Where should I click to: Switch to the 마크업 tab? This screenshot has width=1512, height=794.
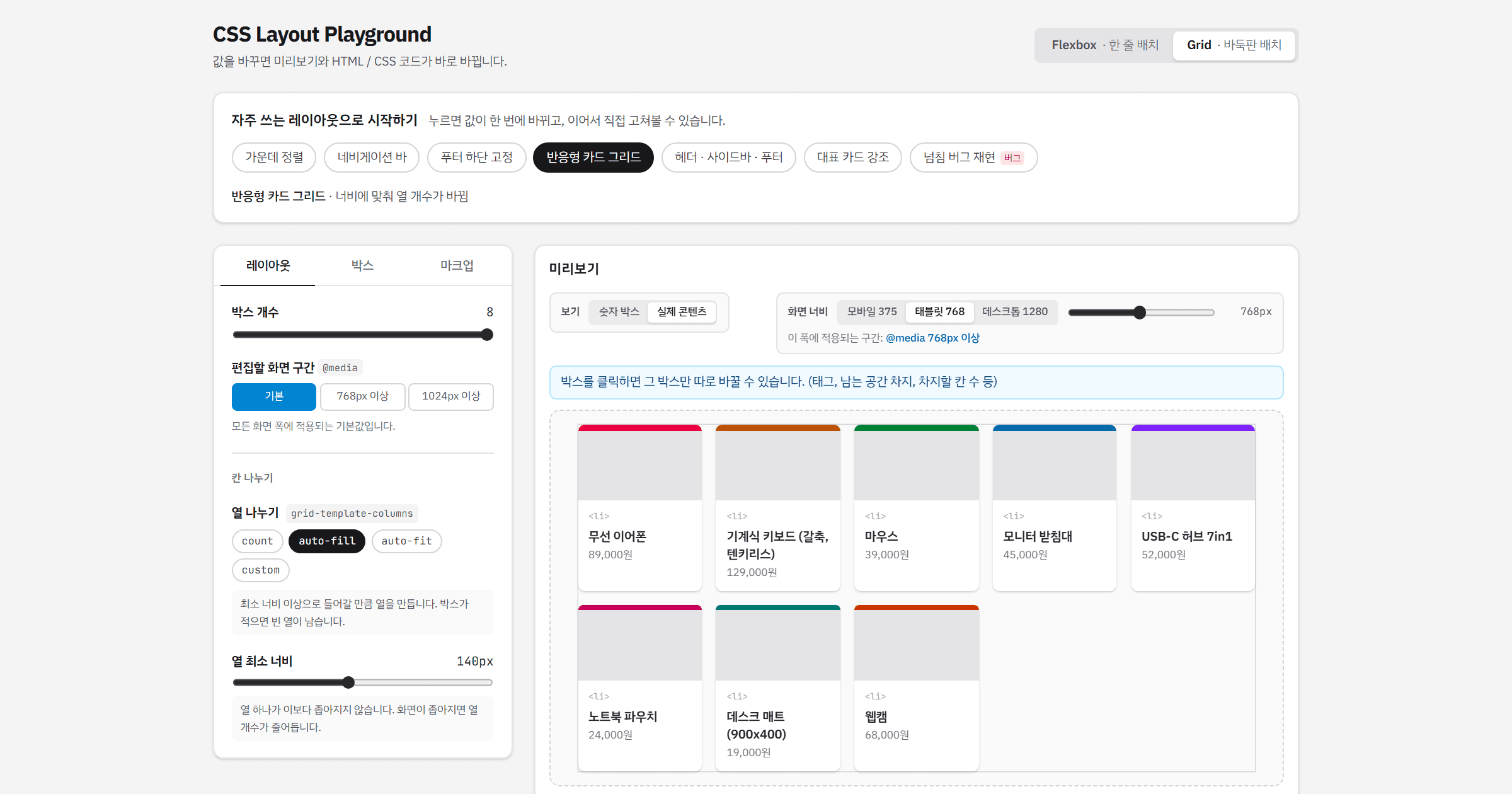pos(457,266)
